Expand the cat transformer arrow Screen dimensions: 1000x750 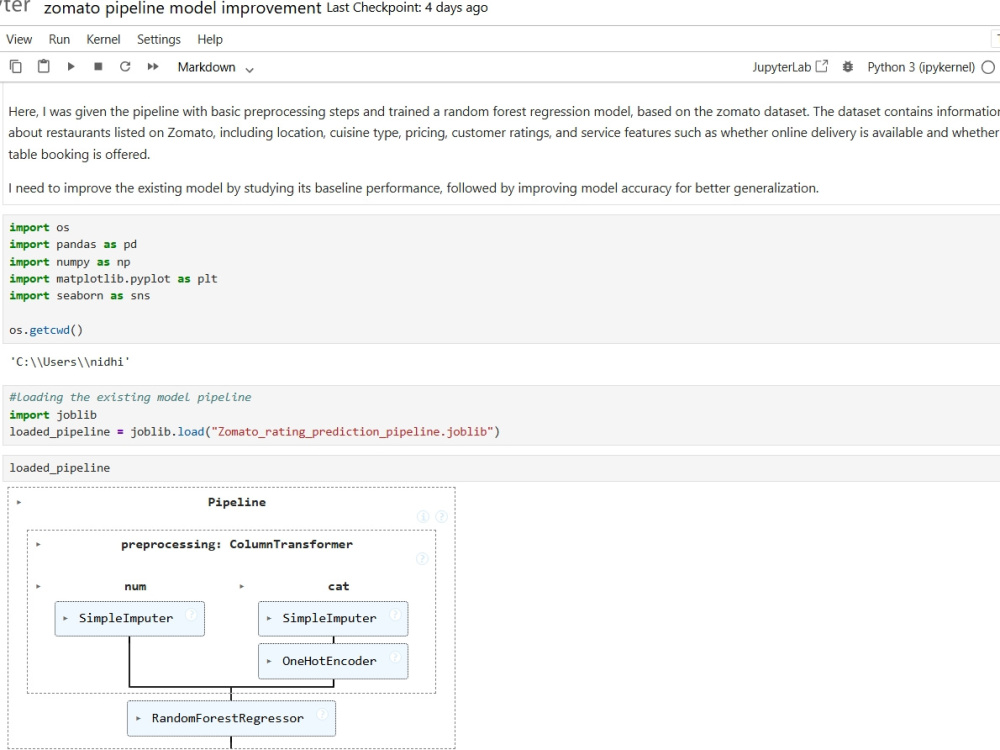241,586
